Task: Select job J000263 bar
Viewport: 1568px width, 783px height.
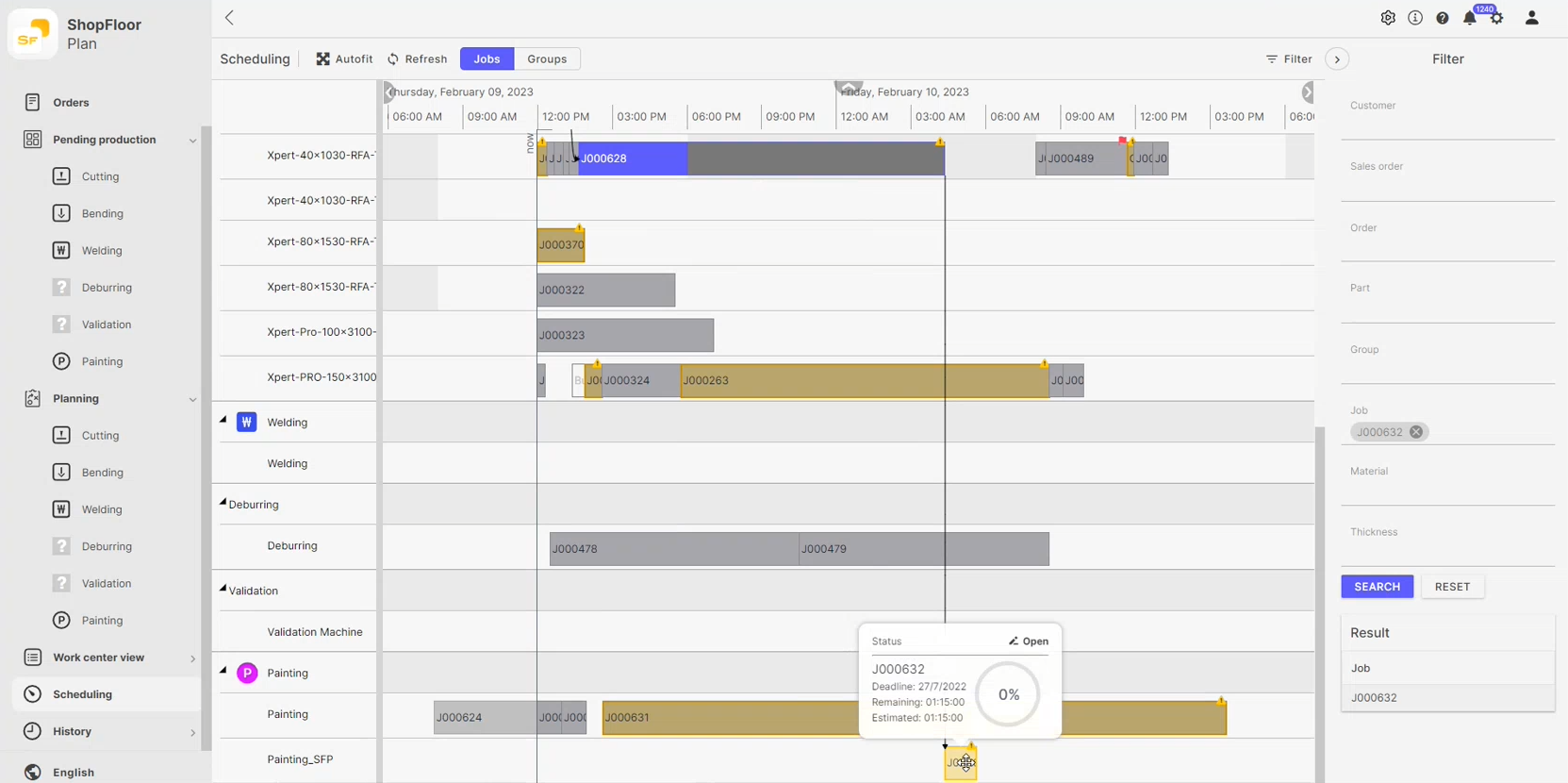Action: pos(864,380)
